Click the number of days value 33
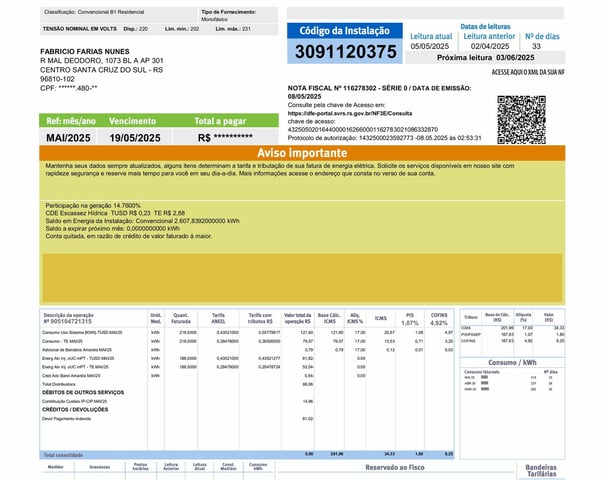This screenshot has width=606, height=480. tap(536, 46)
